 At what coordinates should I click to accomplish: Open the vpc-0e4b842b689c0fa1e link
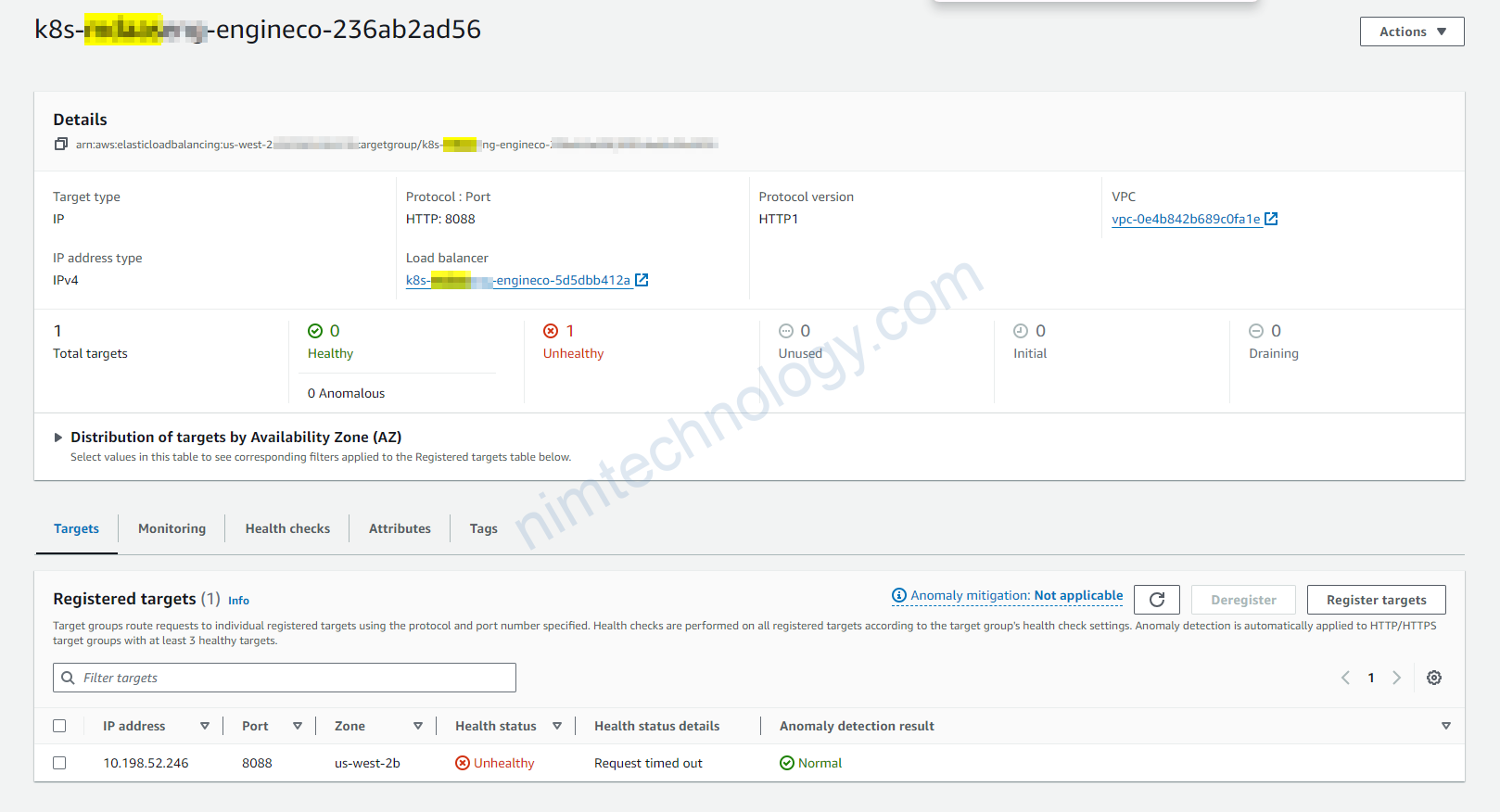click(1186, 219)
